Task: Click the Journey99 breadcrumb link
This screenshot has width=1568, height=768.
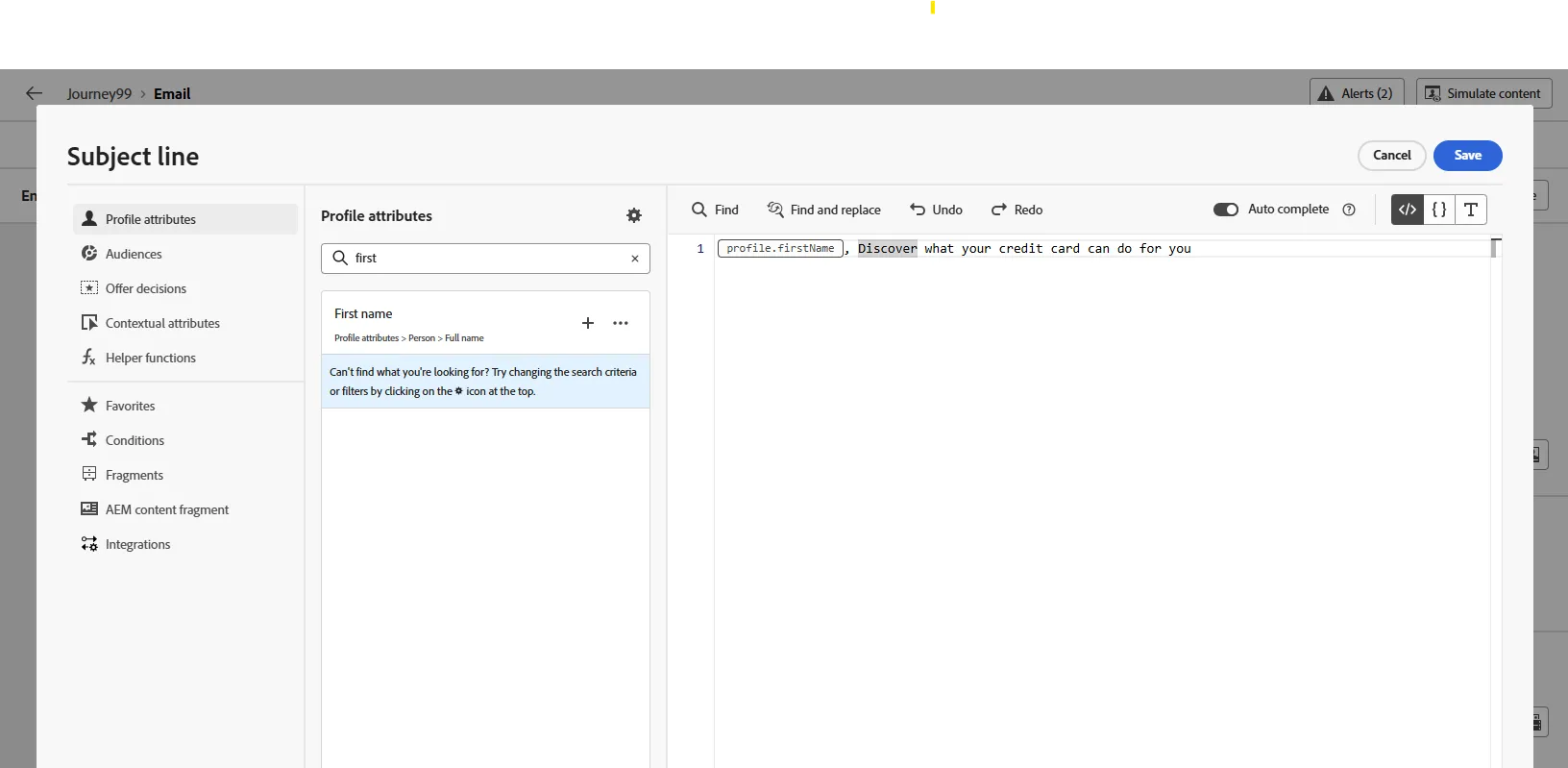Action: (99, 94)
